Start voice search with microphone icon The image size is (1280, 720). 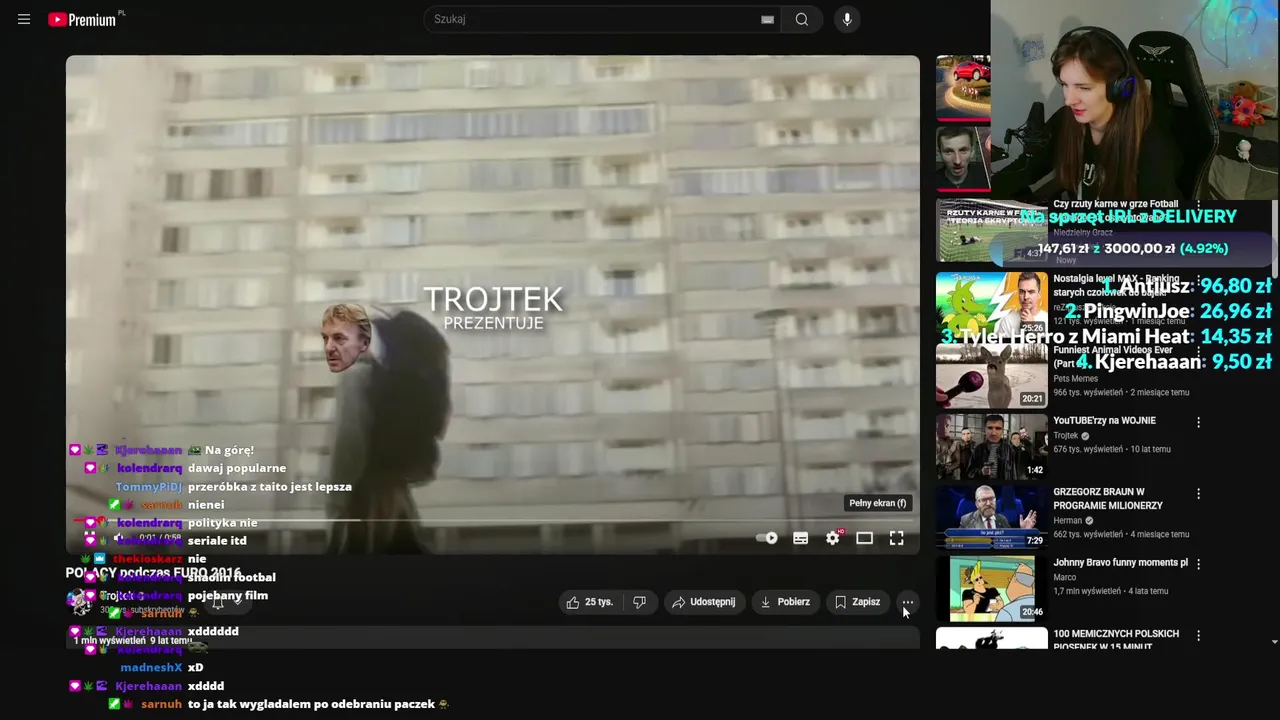click(x=847, y=19)
